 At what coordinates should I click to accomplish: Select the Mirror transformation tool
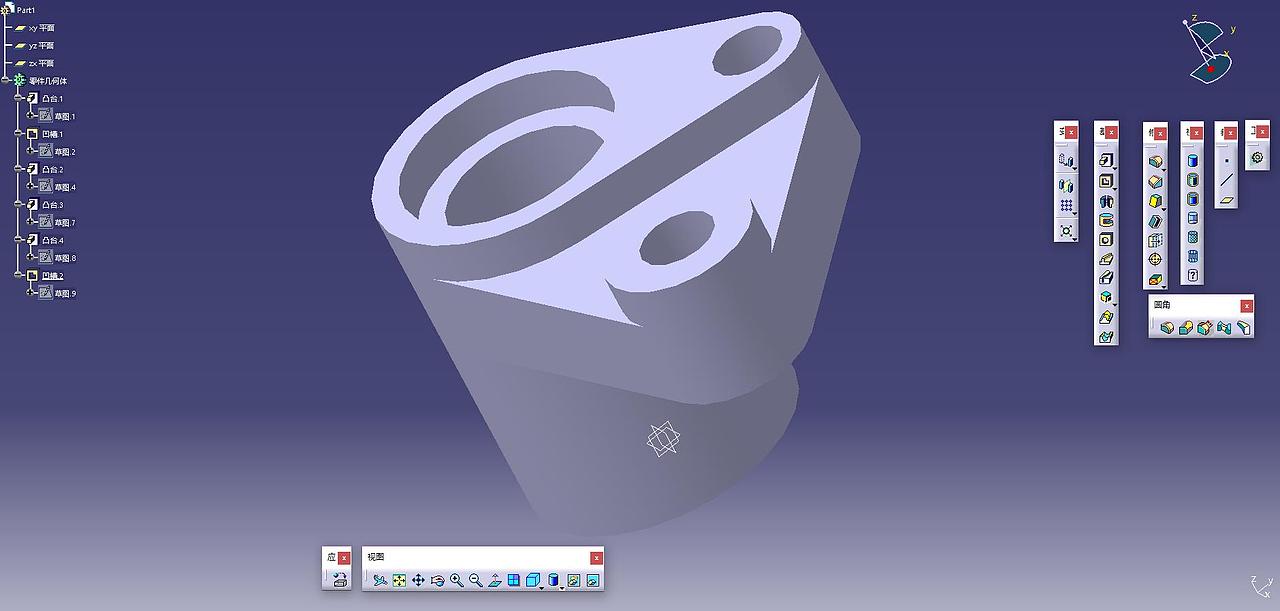(1066, 185)
